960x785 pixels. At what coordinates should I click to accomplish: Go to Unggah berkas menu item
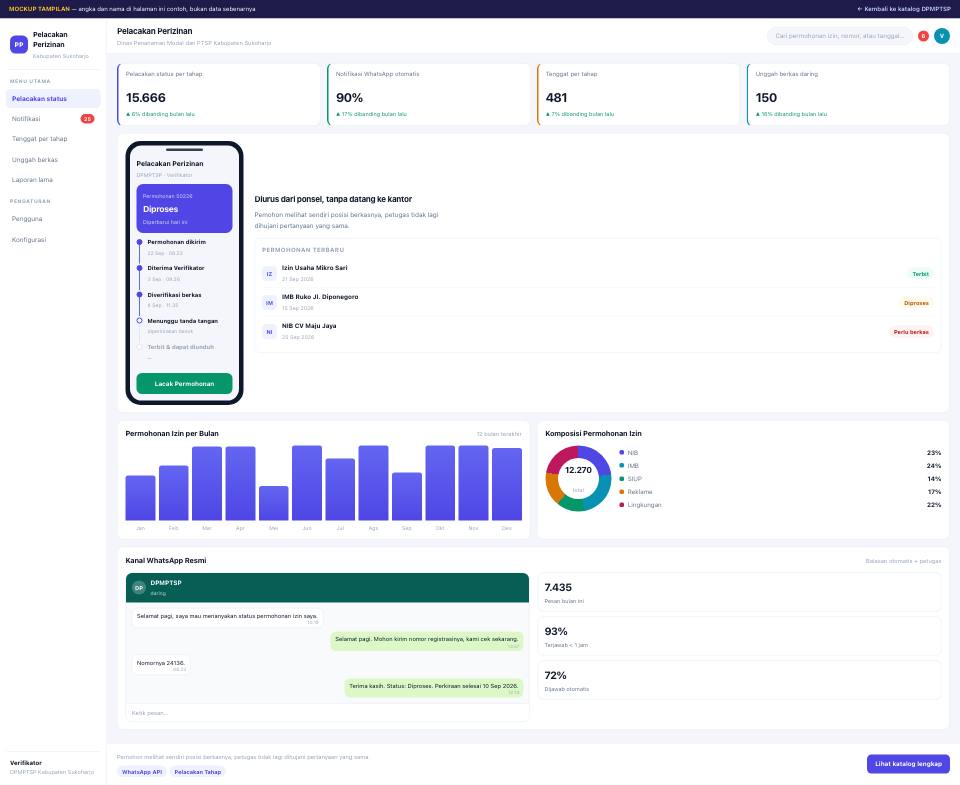pyautogui.click(x=53, y=160)
